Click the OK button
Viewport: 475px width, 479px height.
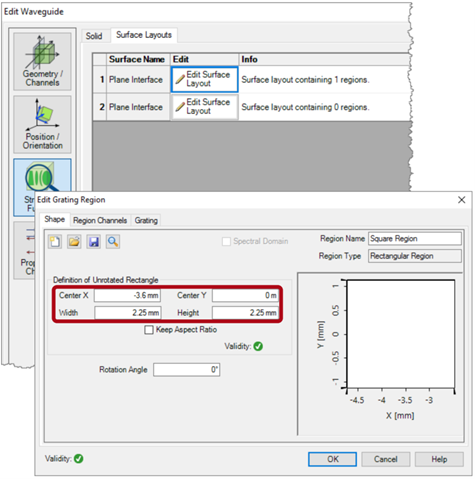pyautogui.click(x=332, y=459)
